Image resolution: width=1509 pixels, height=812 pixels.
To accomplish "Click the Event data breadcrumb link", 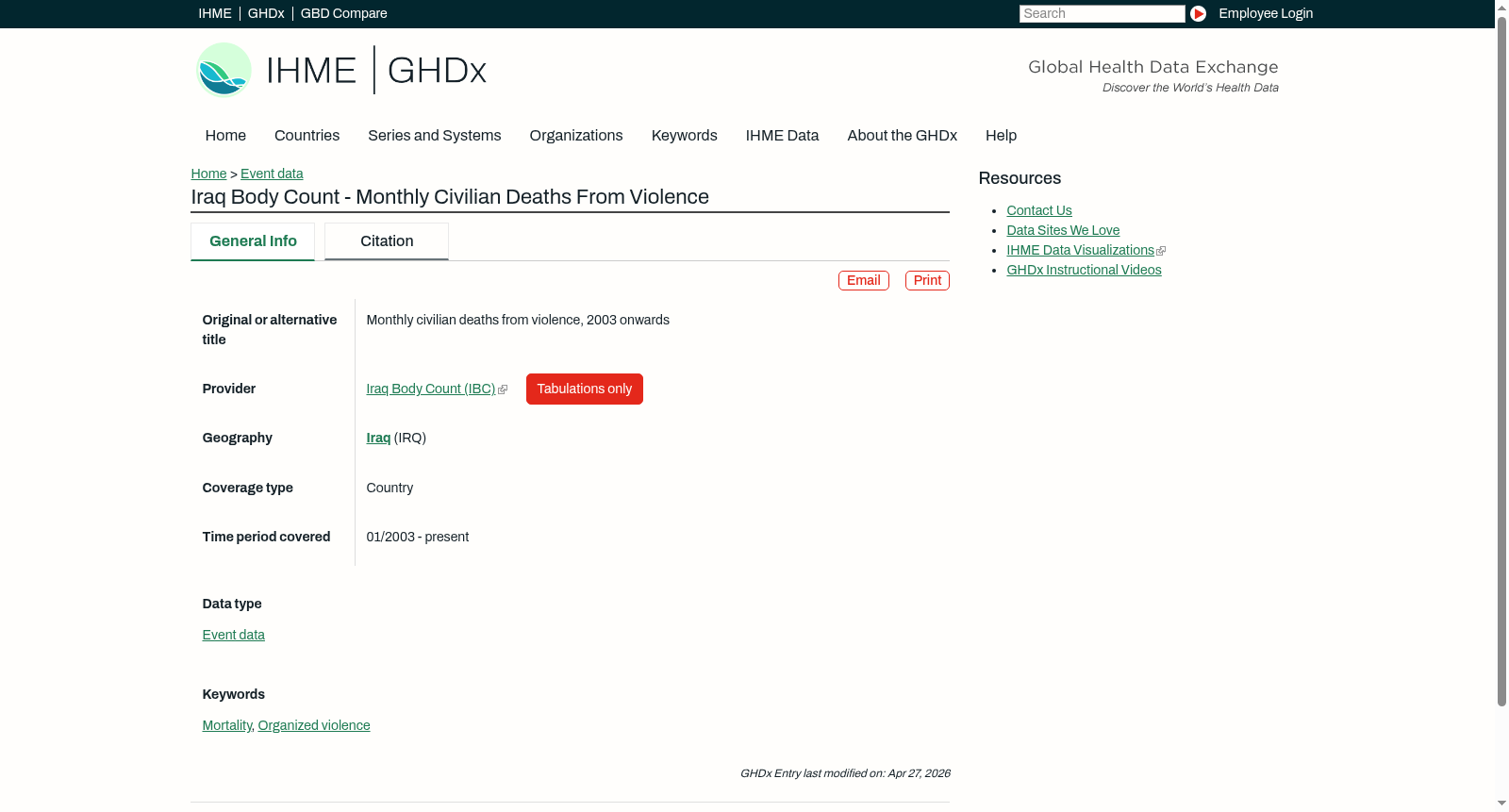I will point(272,174).
